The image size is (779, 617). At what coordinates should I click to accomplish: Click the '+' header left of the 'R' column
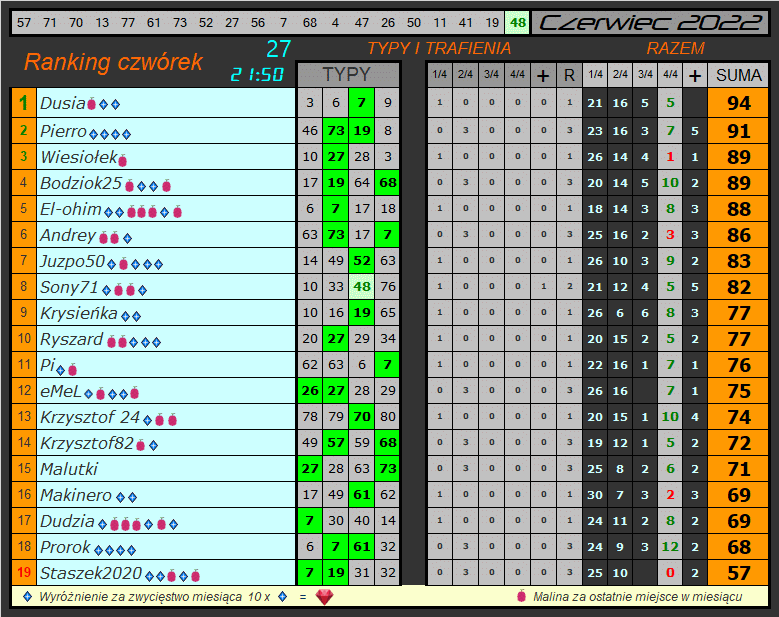543,75
